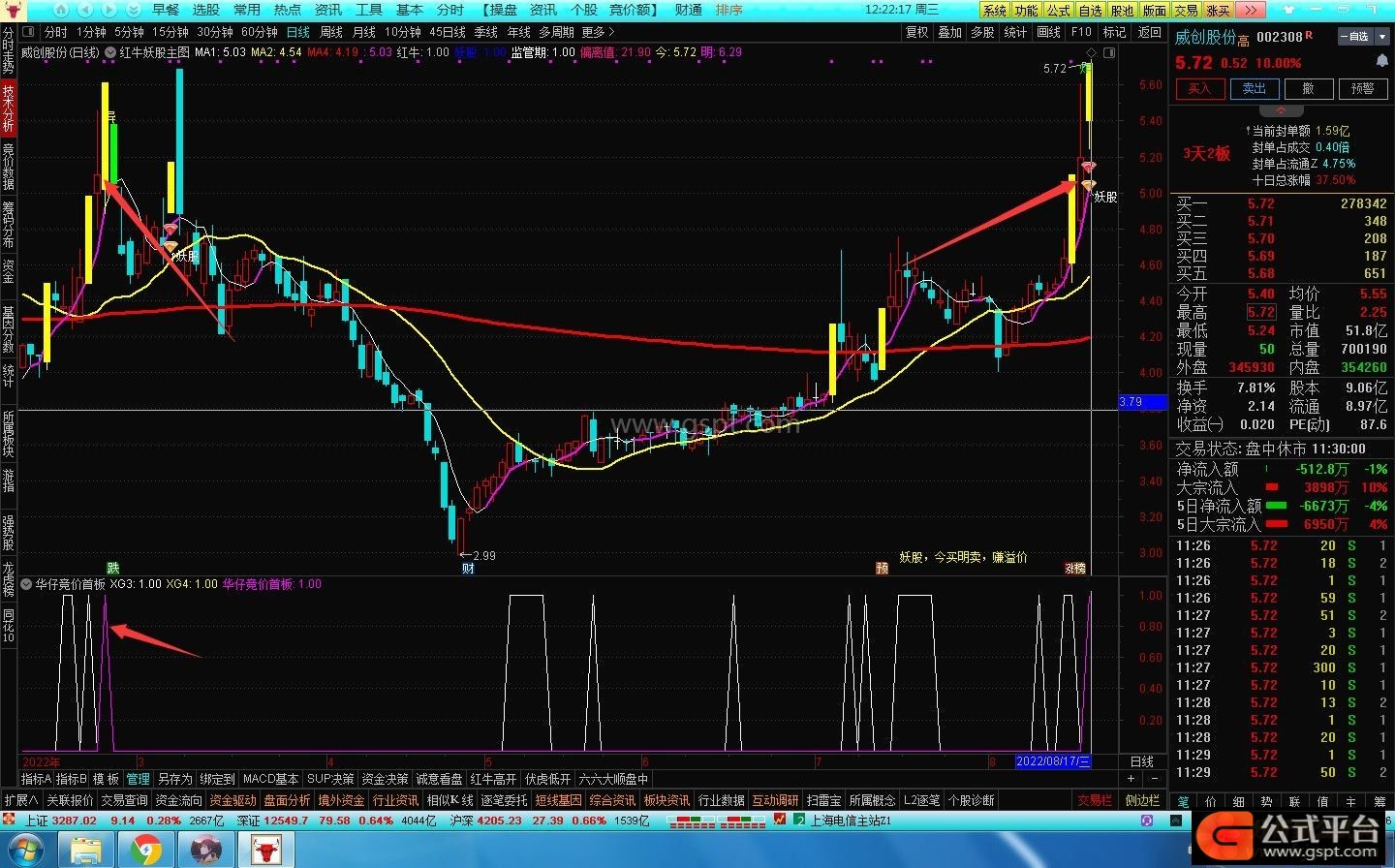Click the F10 toolbar button
The height and width of the screenshot is (868, 1395).
pyautogui.click(x=1081, y=32)
